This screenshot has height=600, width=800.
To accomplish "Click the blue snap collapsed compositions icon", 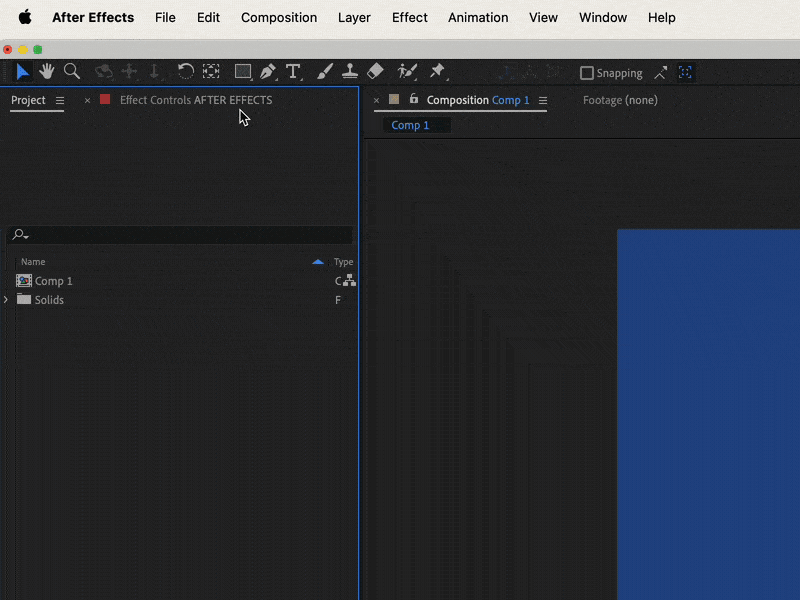I will coord(685,72).
